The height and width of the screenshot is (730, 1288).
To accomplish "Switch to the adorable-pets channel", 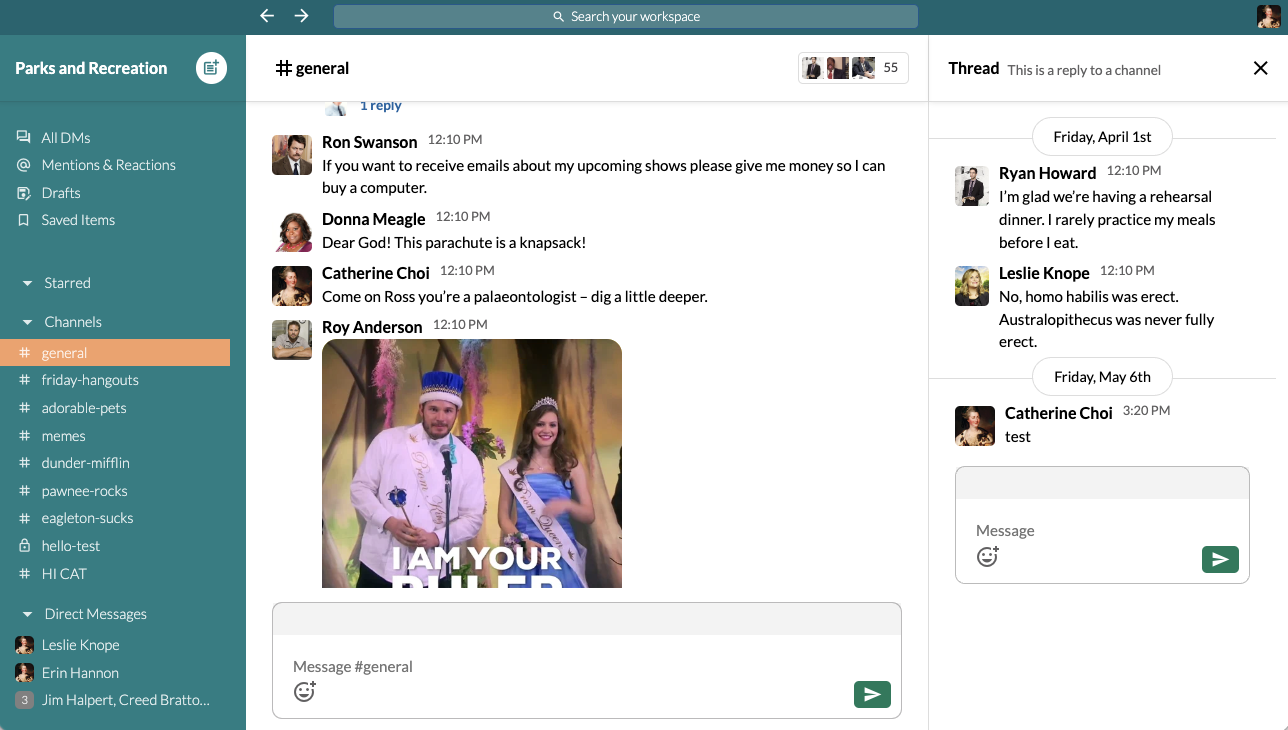I will click(x=84, y=408).
